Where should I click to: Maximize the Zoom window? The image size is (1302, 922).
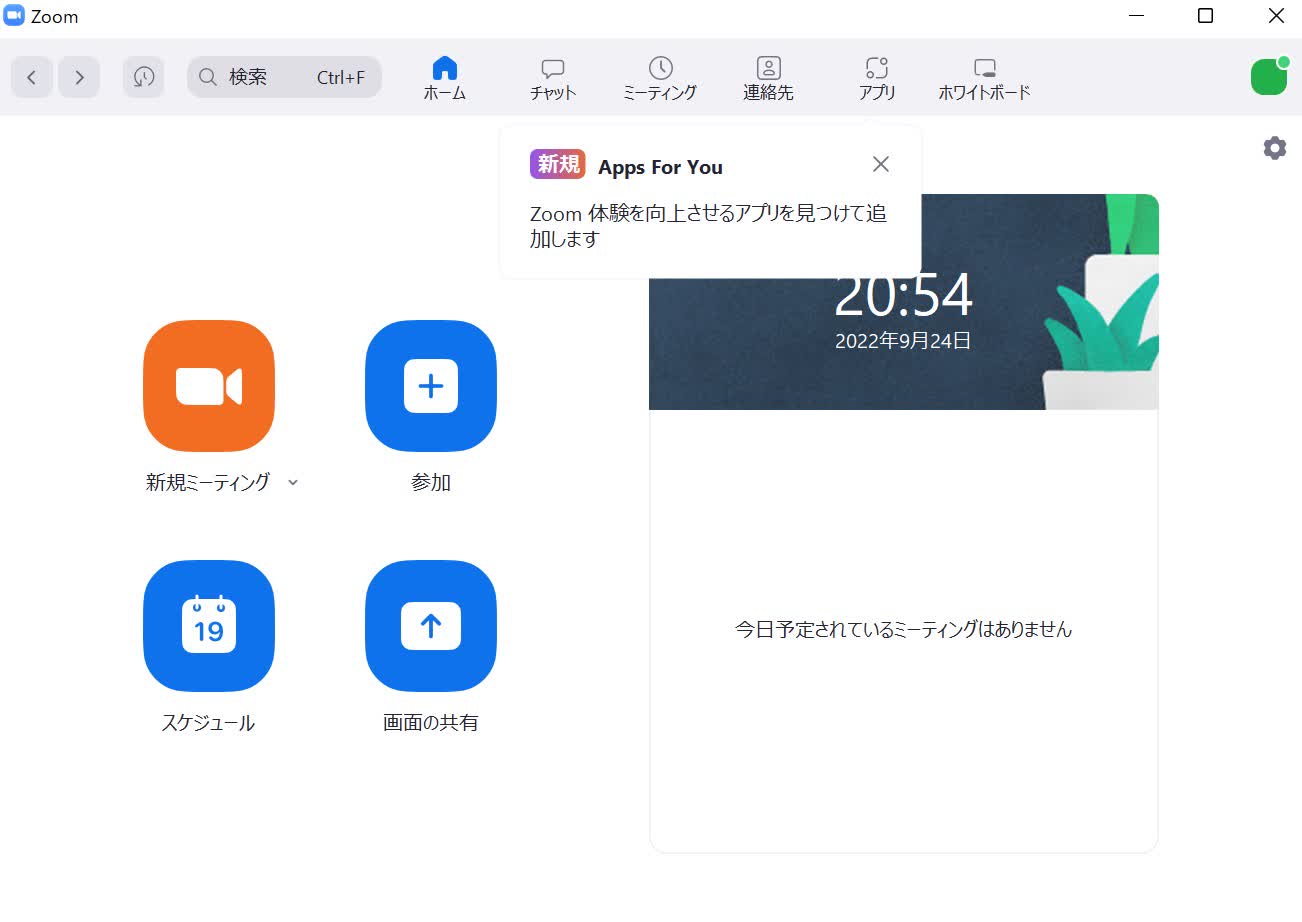pyautogui.click(x=1206, y=16)
